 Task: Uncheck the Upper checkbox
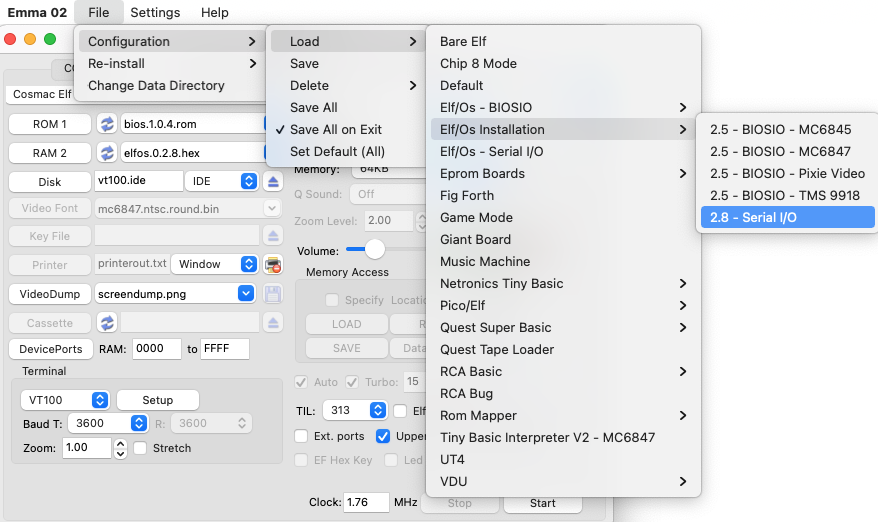[383, 436]
